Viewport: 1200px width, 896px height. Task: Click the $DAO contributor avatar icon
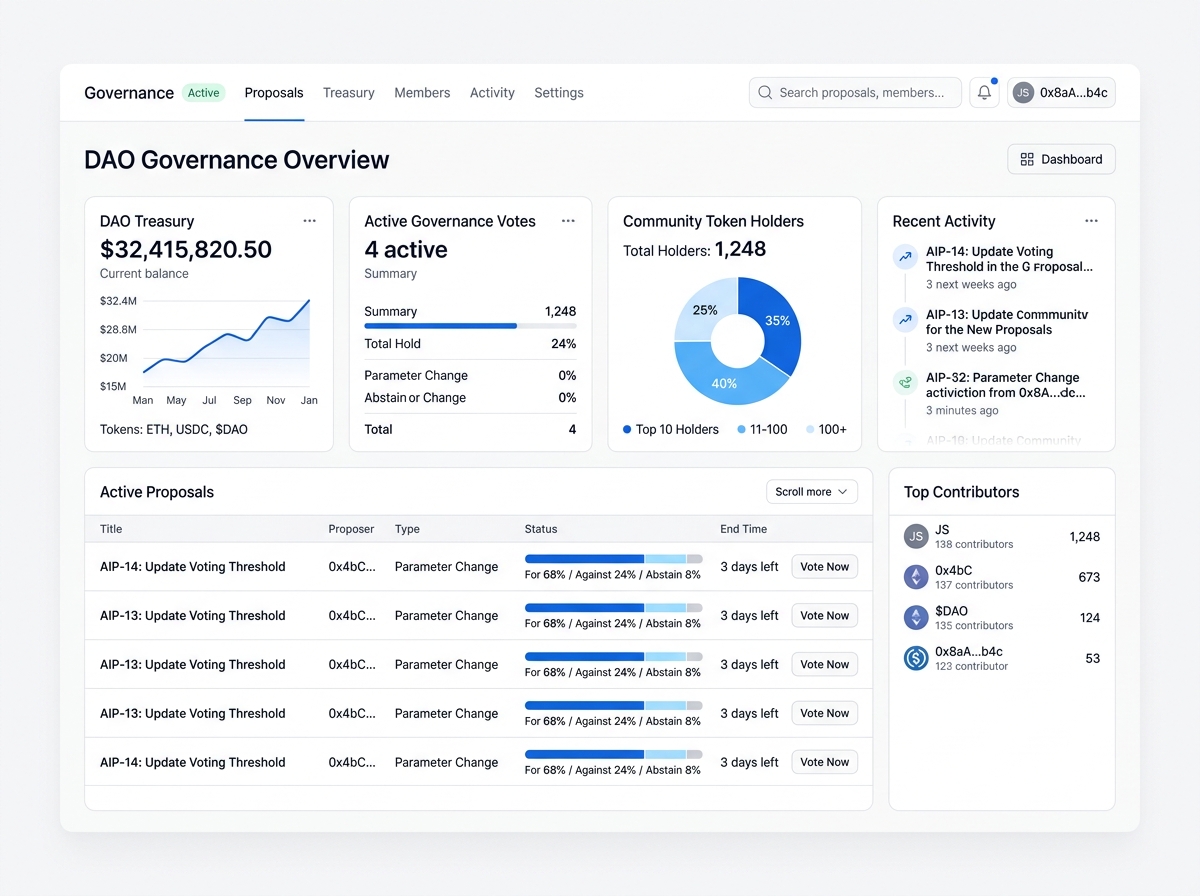tap(916, 617)
